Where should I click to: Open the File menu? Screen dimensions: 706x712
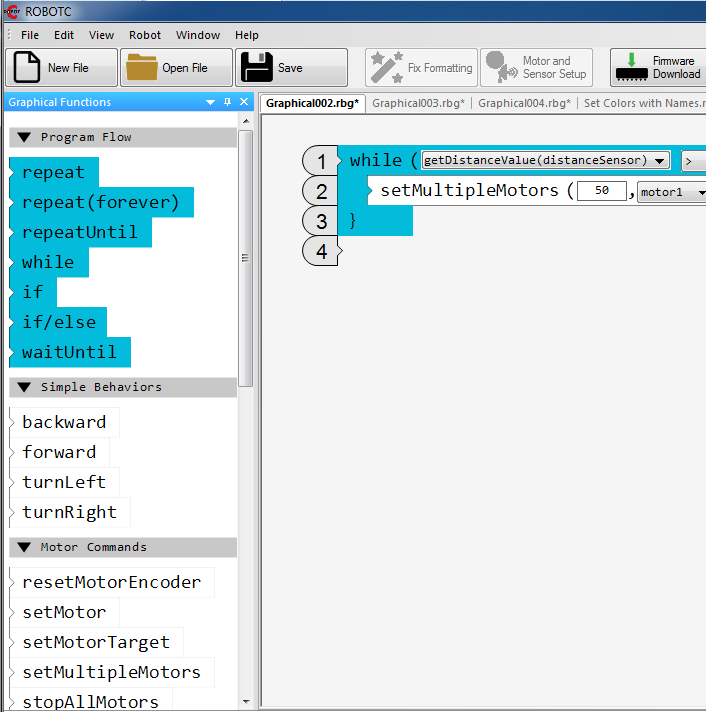click(30, 35)
